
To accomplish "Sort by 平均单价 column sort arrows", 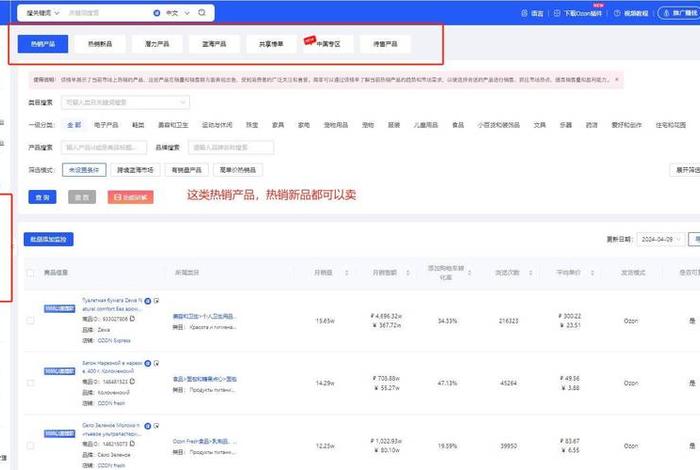I will click(592, 273).
